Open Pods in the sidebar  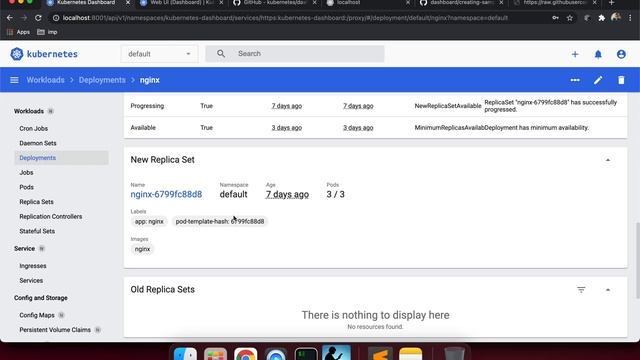[x=27, y=187]
